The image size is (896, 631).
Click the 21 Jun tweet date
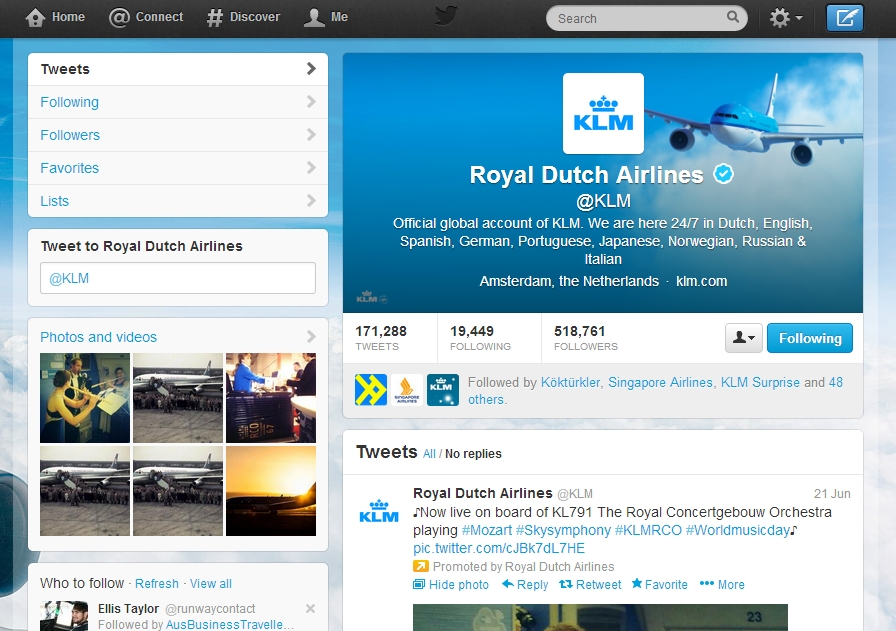point(832,494)
